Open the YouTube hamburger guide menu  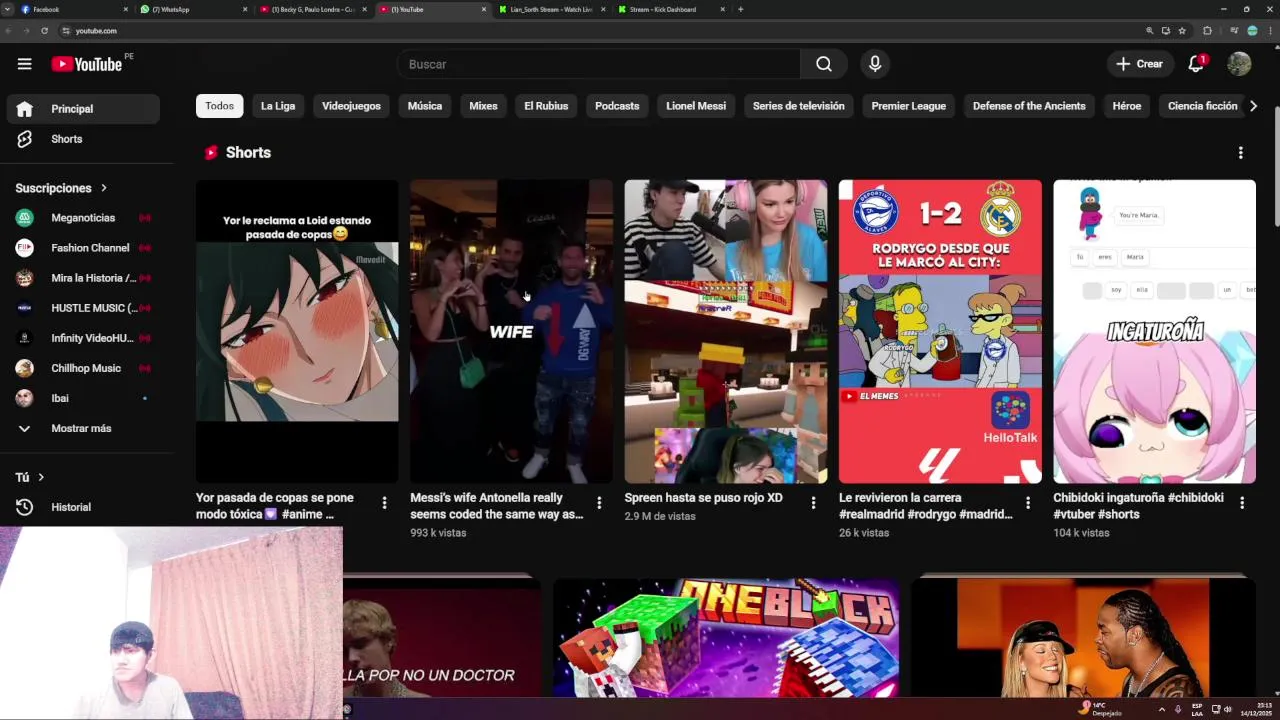24,64
